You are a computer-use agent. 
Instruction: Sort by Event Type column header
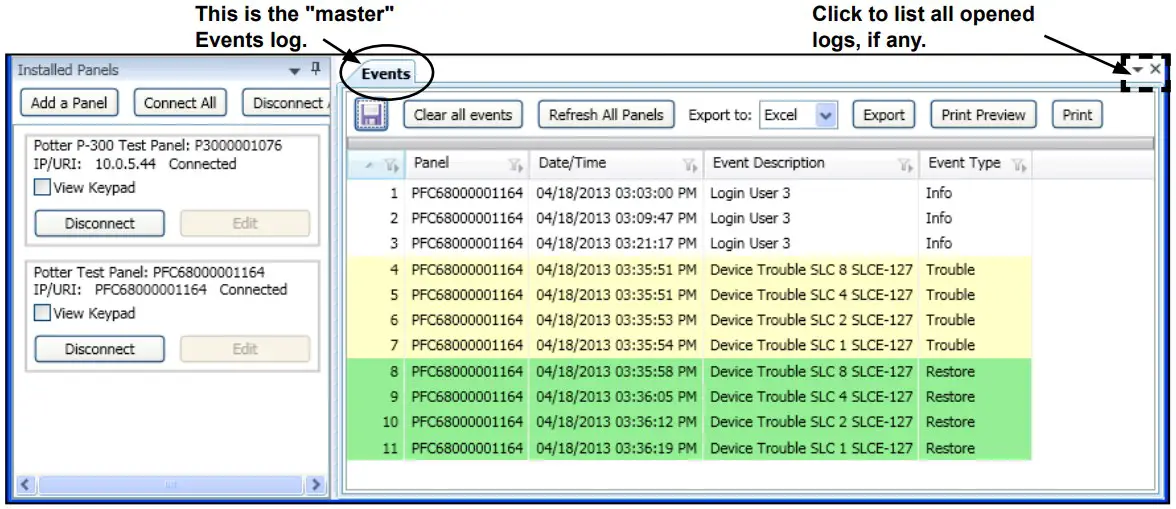(976, 163)
